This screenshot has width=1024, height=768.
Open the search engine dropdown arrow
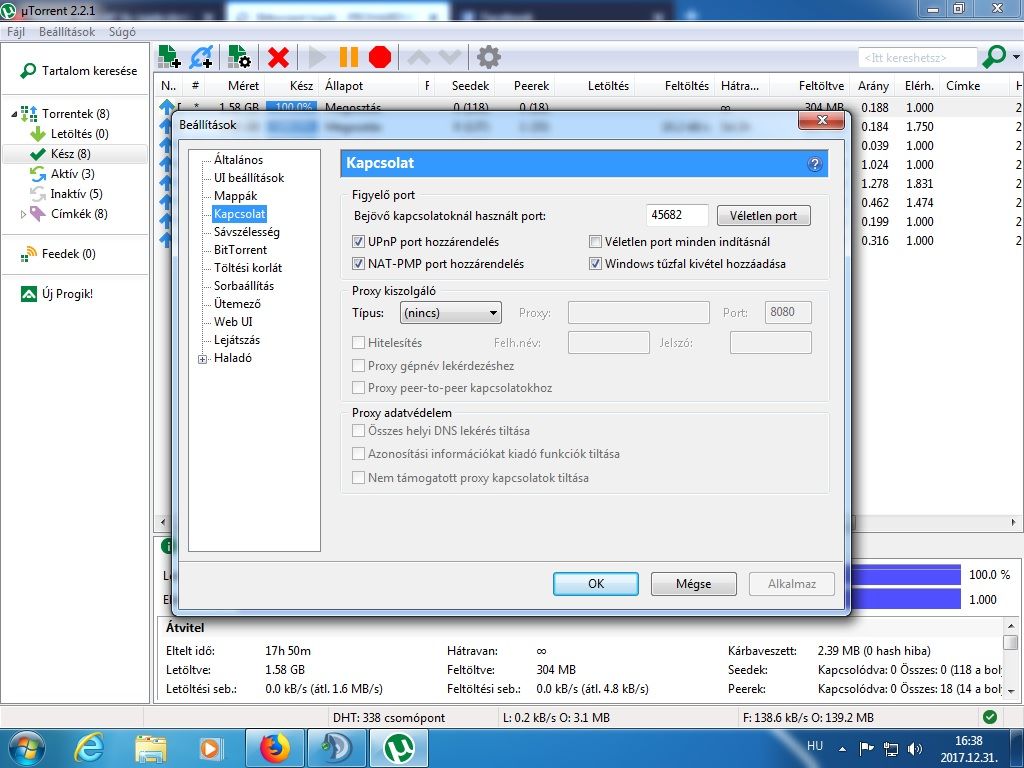(1016, 57)
